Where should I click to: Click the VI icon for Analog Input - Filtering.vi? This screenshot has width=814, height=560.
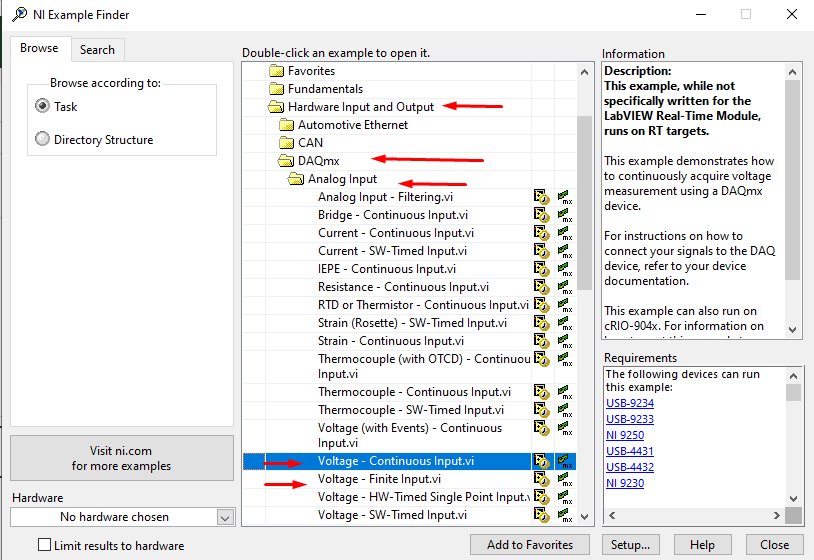541,197
